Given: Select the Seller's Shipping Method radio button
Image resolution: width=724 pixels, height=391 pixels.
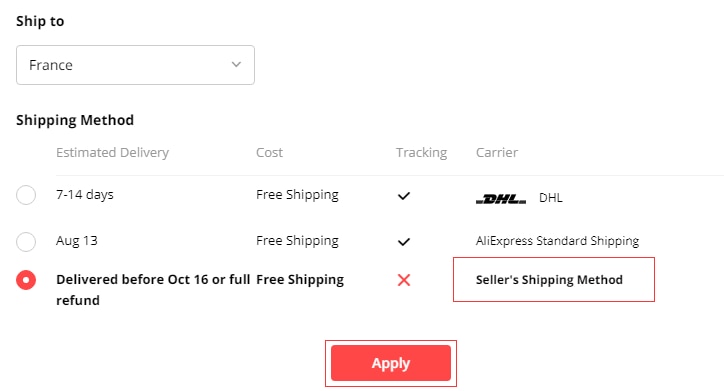Looking at the screenshot, I should (26, 280).
